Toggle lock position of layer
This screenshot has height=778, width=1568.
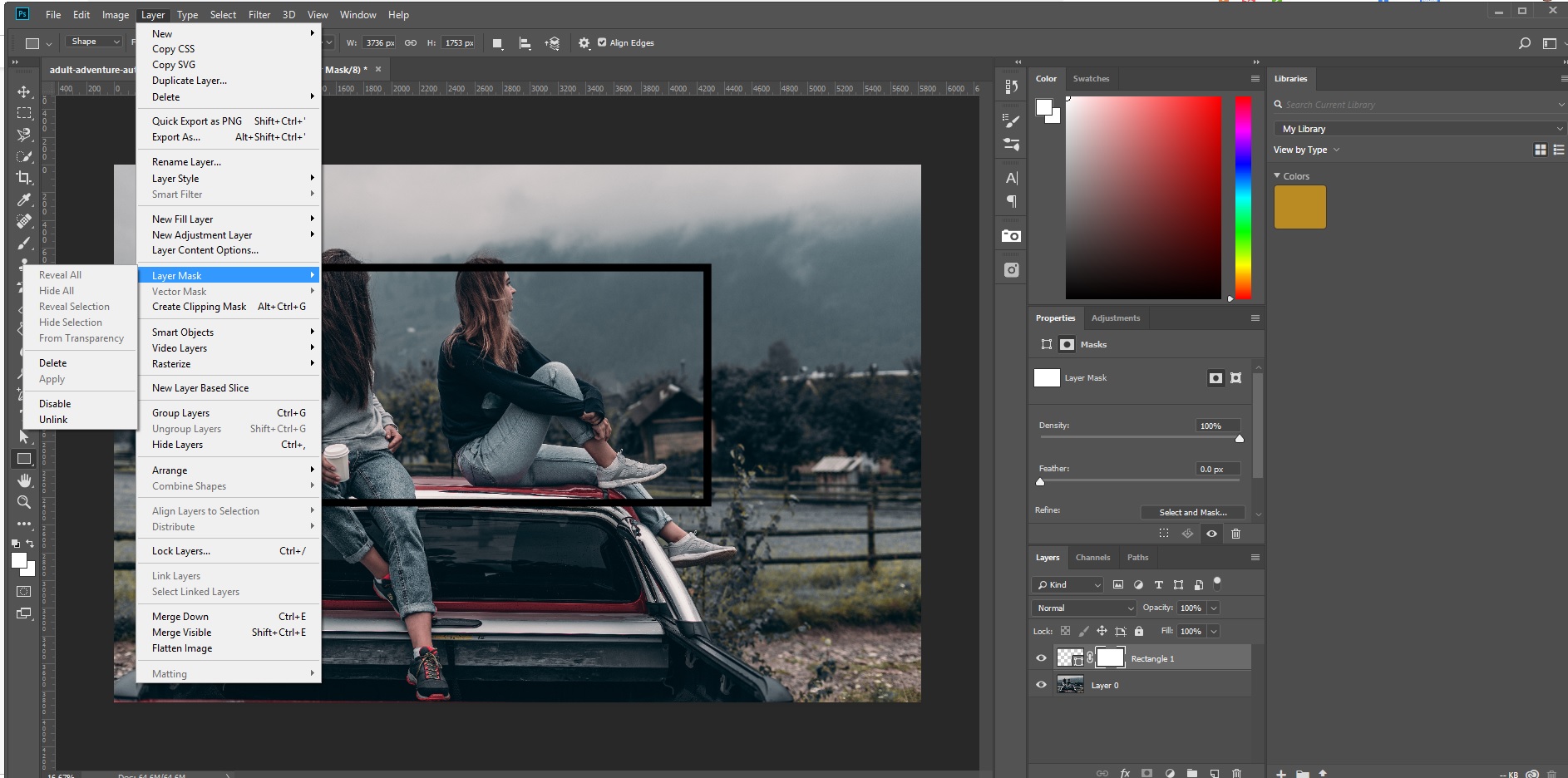click(x=1102, y=631)
